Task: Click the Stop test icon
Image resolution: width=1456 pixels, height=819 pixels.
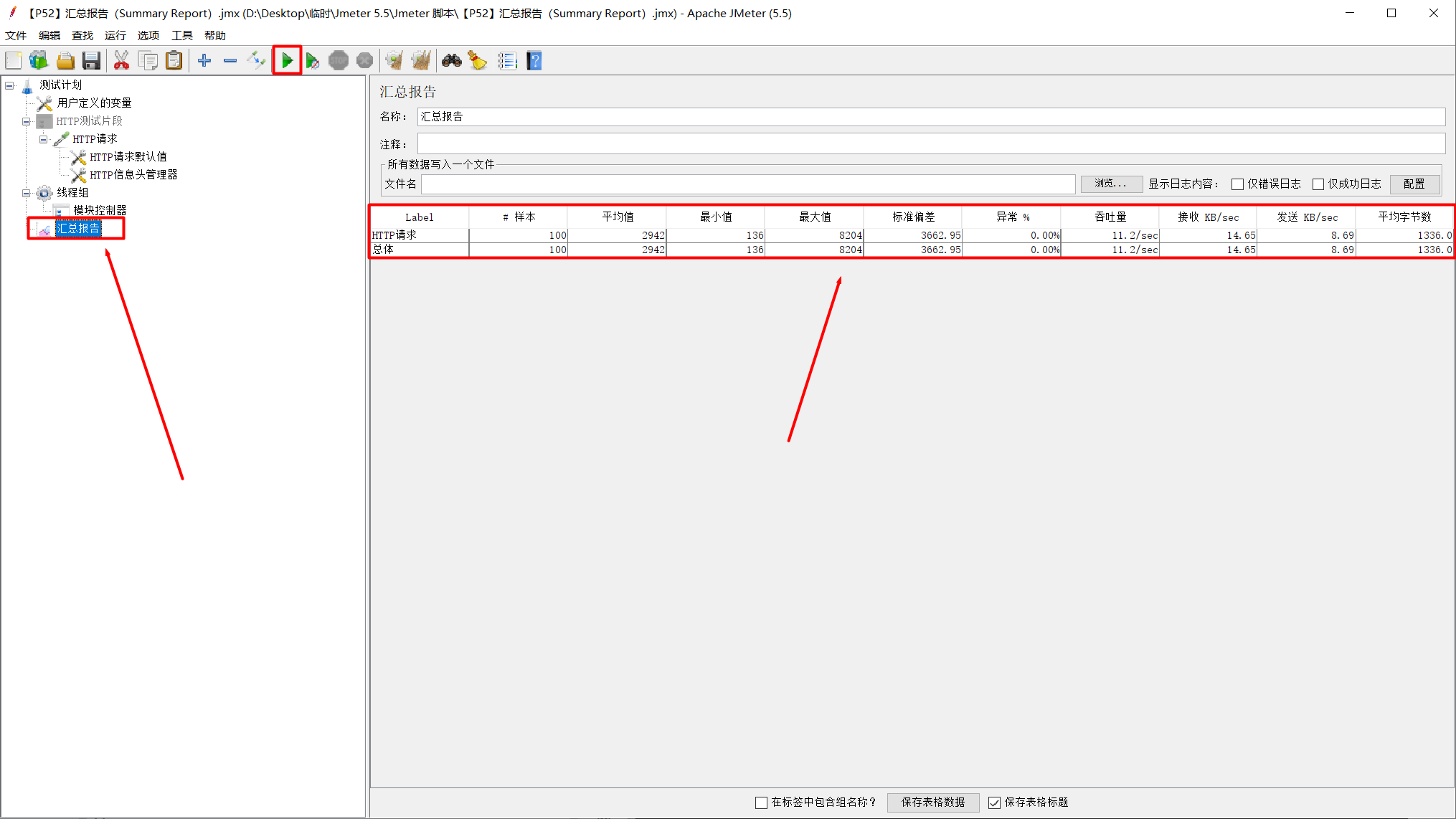Action: tap(339, 61)
